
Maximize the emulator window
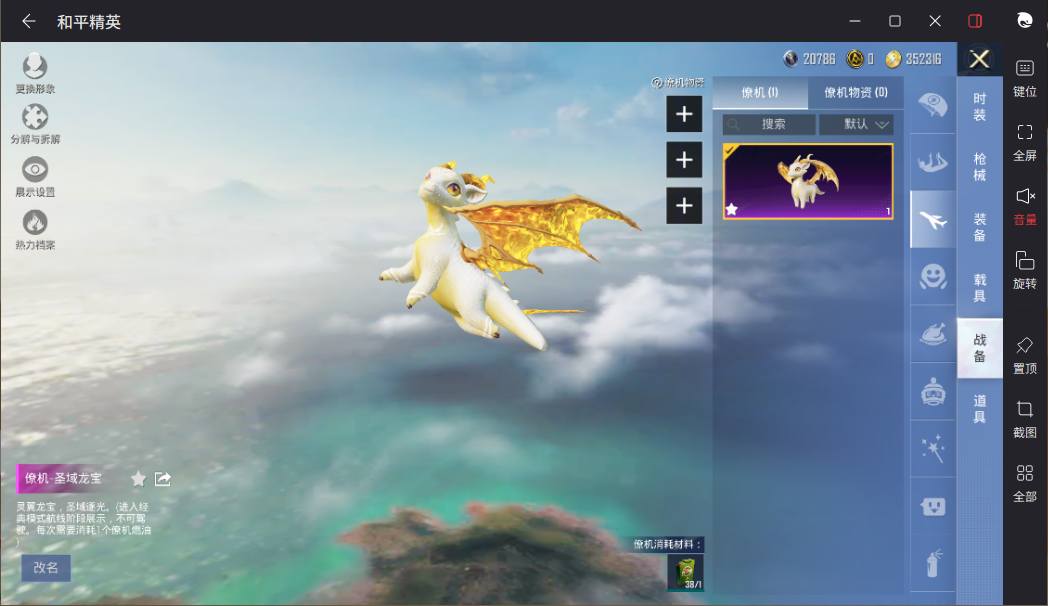click(x=895, y=21)
